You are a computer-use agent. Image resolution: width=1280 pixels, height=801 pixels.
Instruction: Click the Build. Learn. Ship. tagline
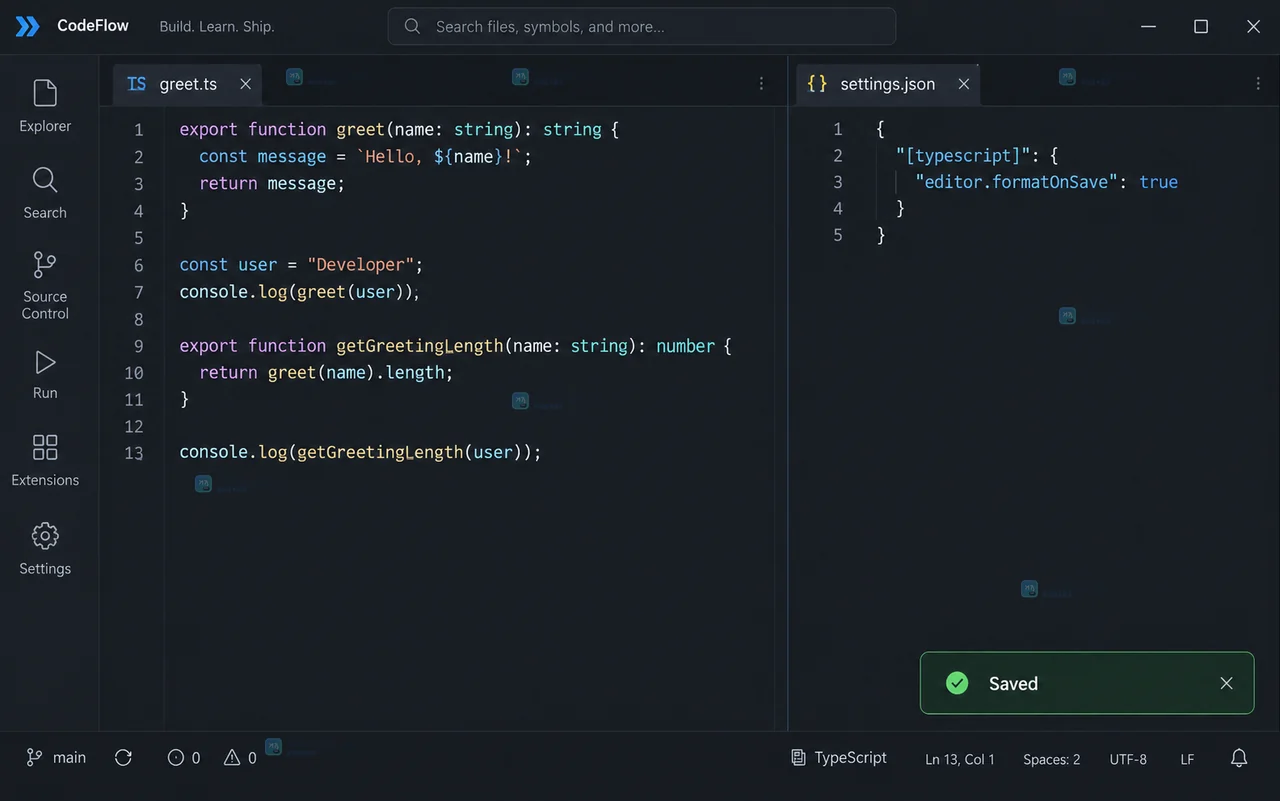pyautogui.click(x=217, y=26)
